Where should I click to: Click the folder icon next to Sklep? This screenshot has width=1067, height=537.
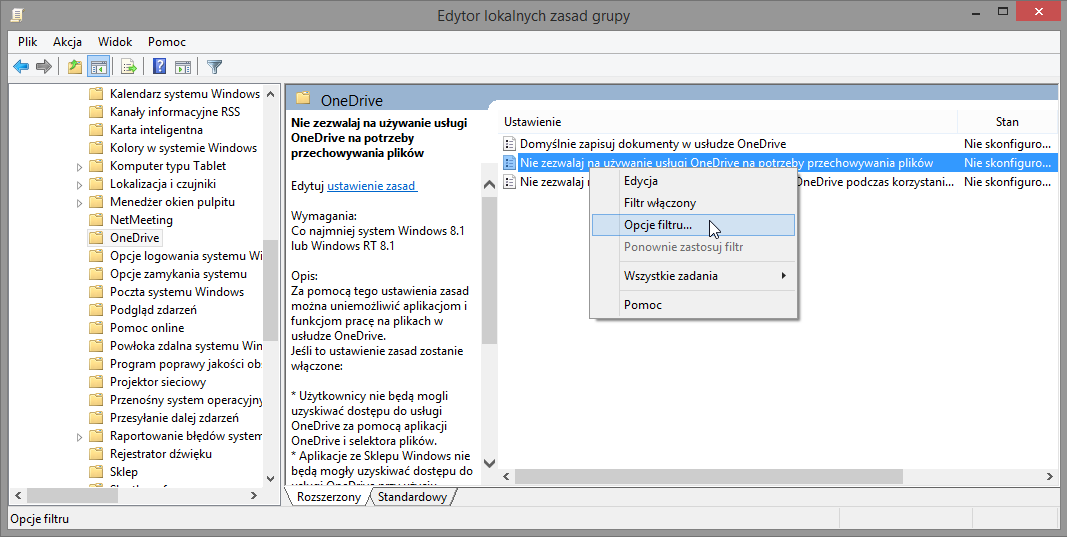[96, 472]
